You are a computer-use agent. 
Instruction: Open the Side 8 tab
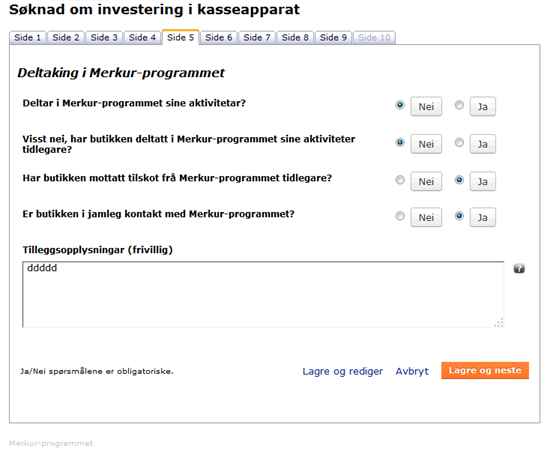pyautogui.click(x=295, y=38)
